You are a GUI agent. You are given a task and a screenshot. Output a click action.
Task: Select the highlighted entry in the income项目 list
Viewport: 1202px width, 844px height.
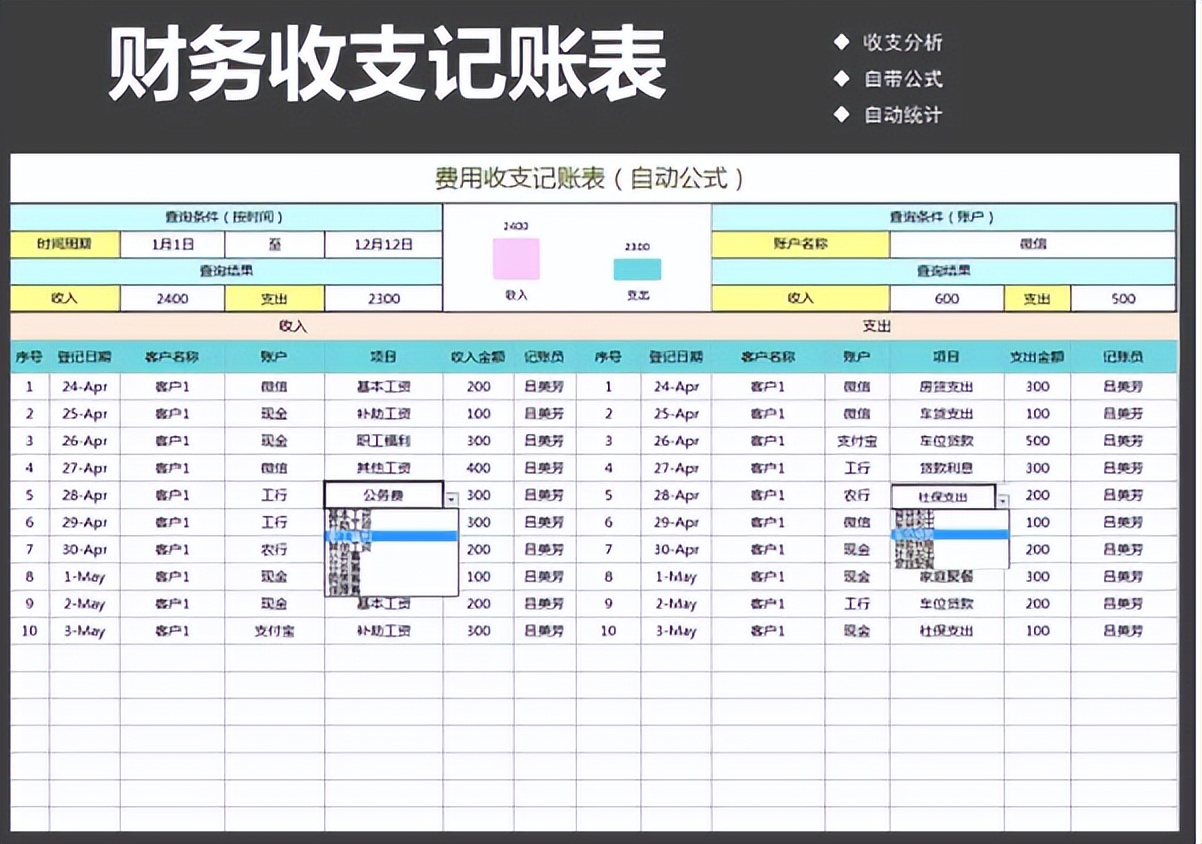click(390, 536)
